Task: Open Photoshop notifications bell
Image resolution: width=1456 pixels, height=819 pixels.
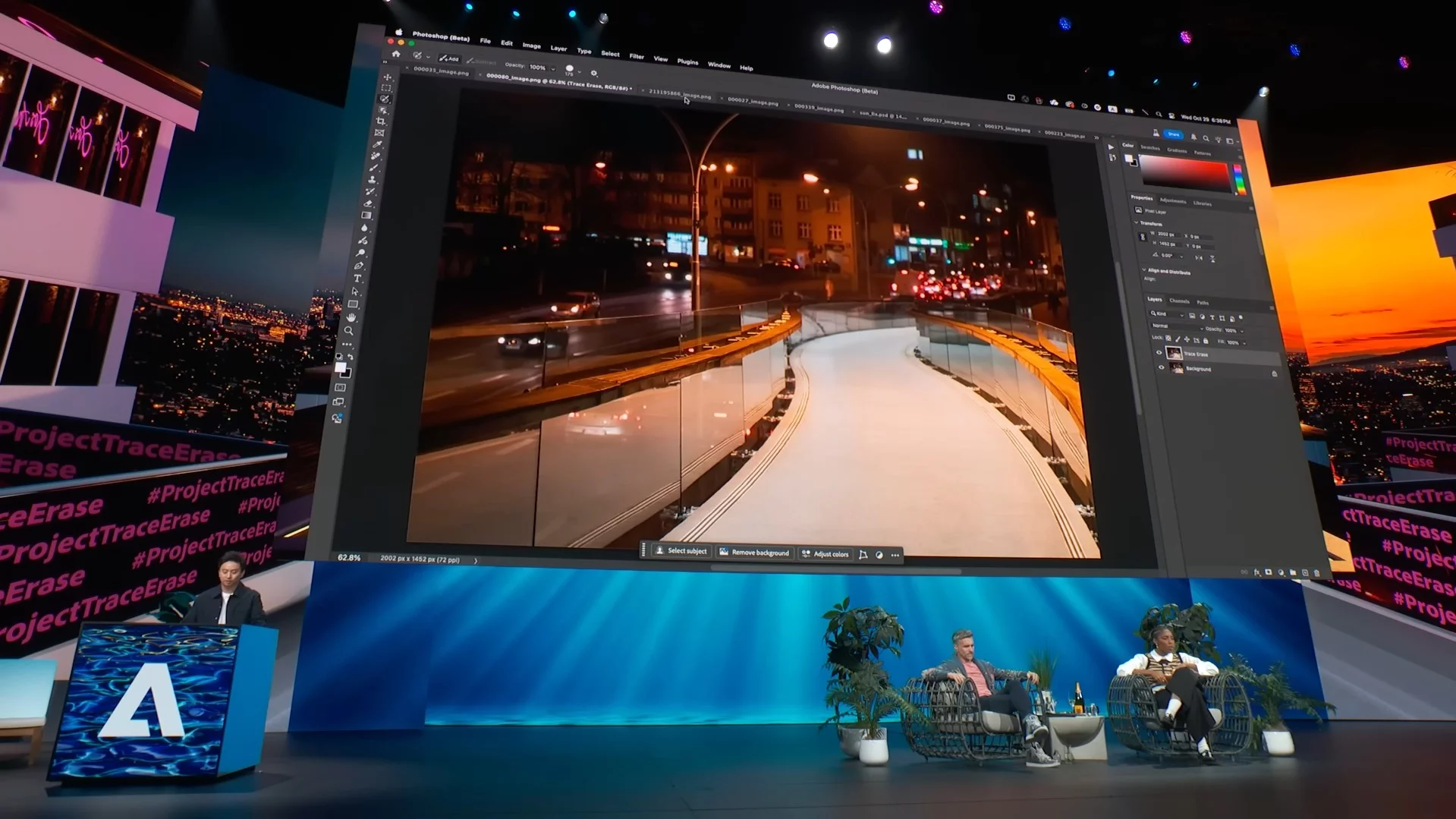Action: point(1193,137)
